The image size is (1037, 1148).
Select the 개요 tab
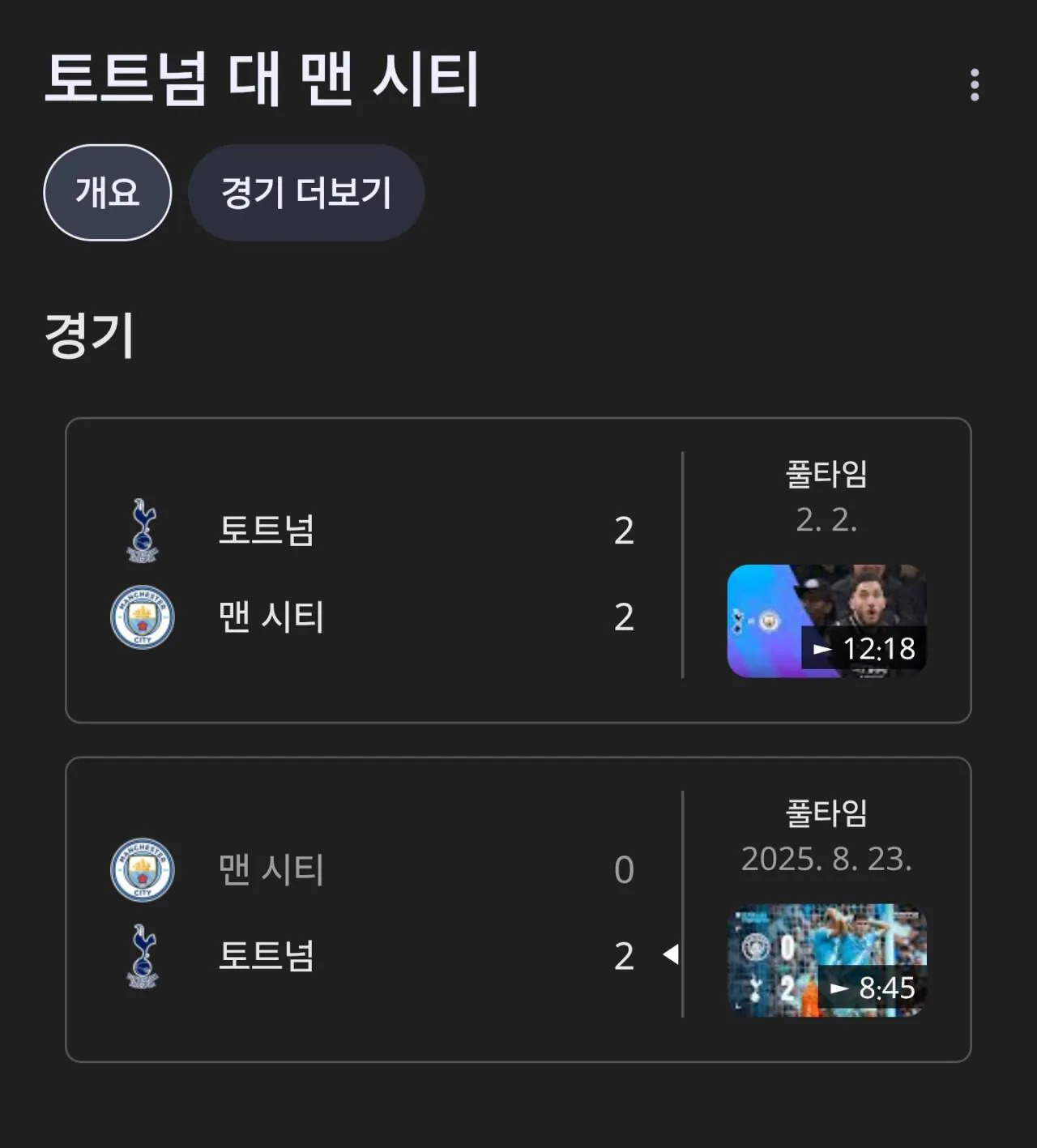(x=107, y=193)
